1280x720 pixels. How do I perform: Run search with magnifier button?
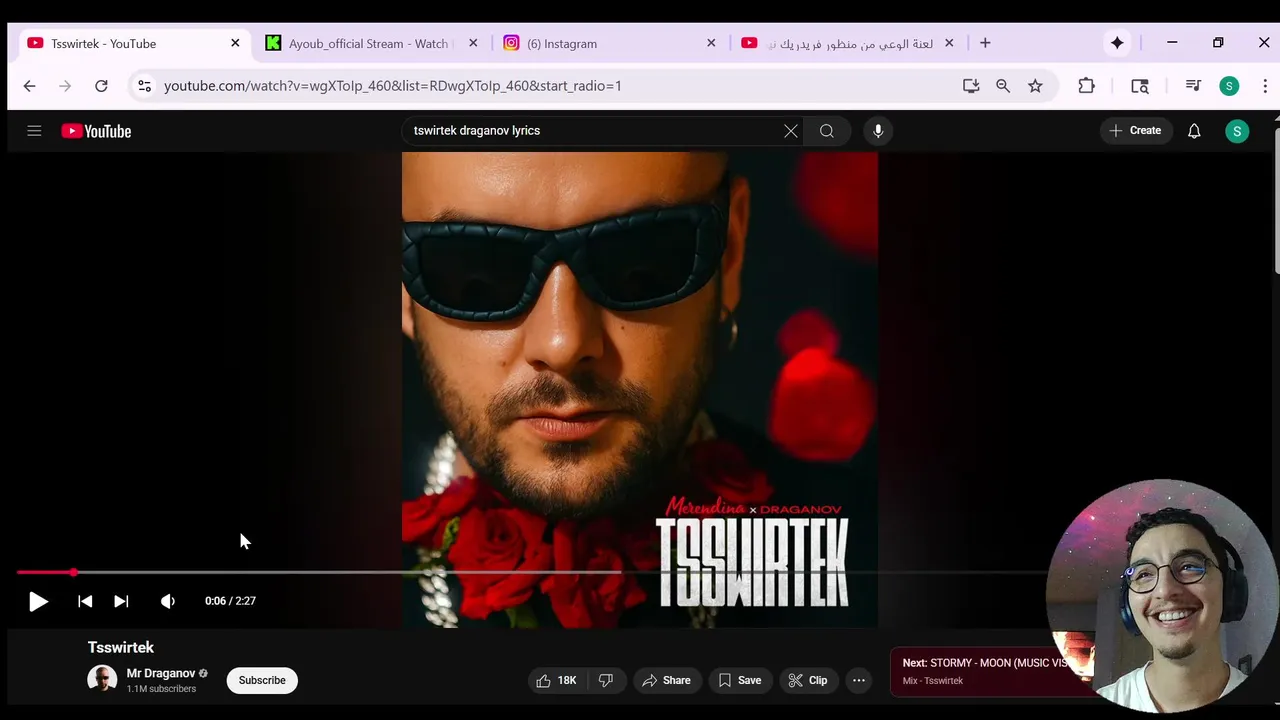pos(827,131)
